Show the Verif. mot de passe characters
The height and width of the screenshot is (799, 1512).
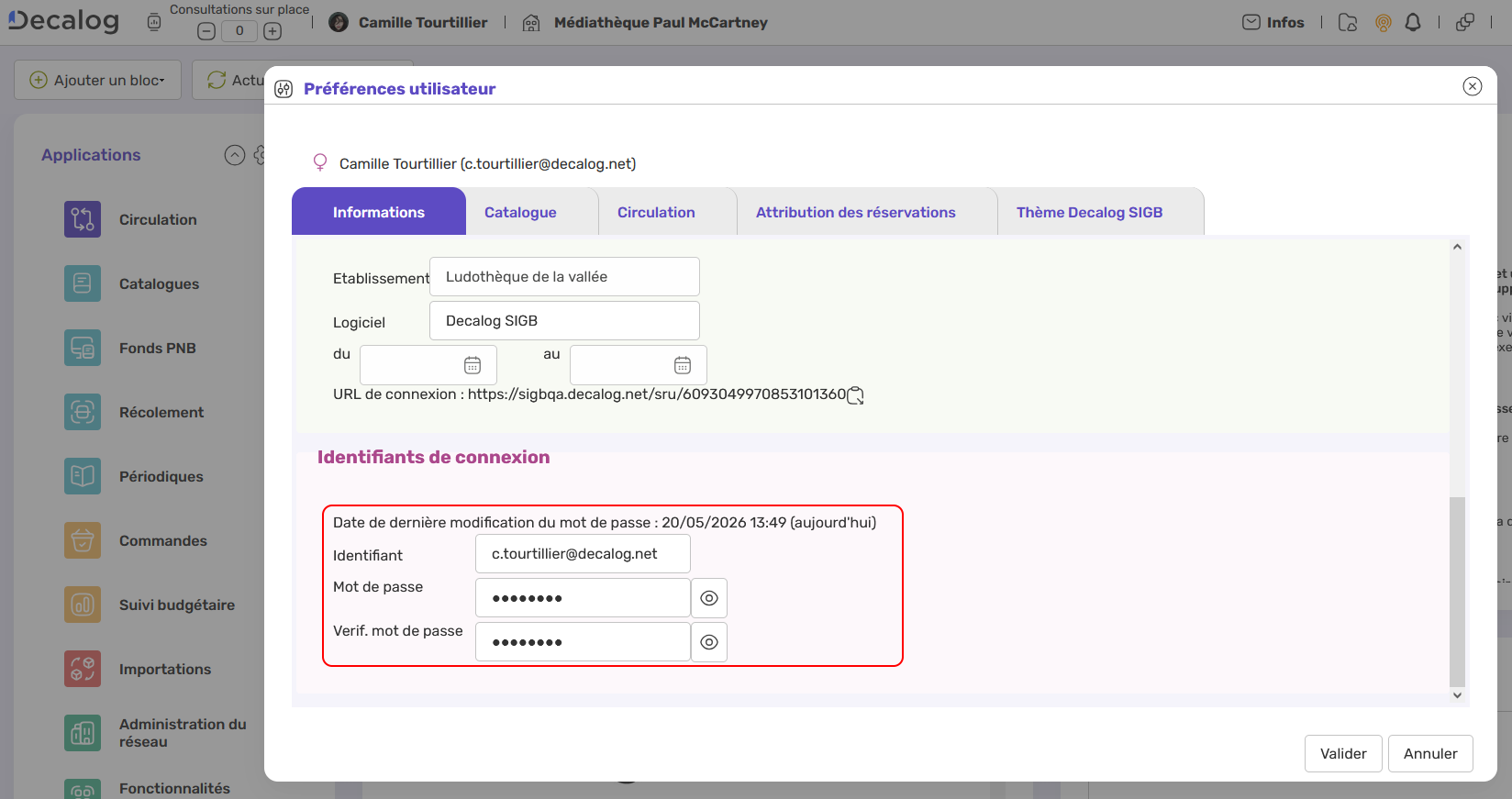[x=709, y=642]
